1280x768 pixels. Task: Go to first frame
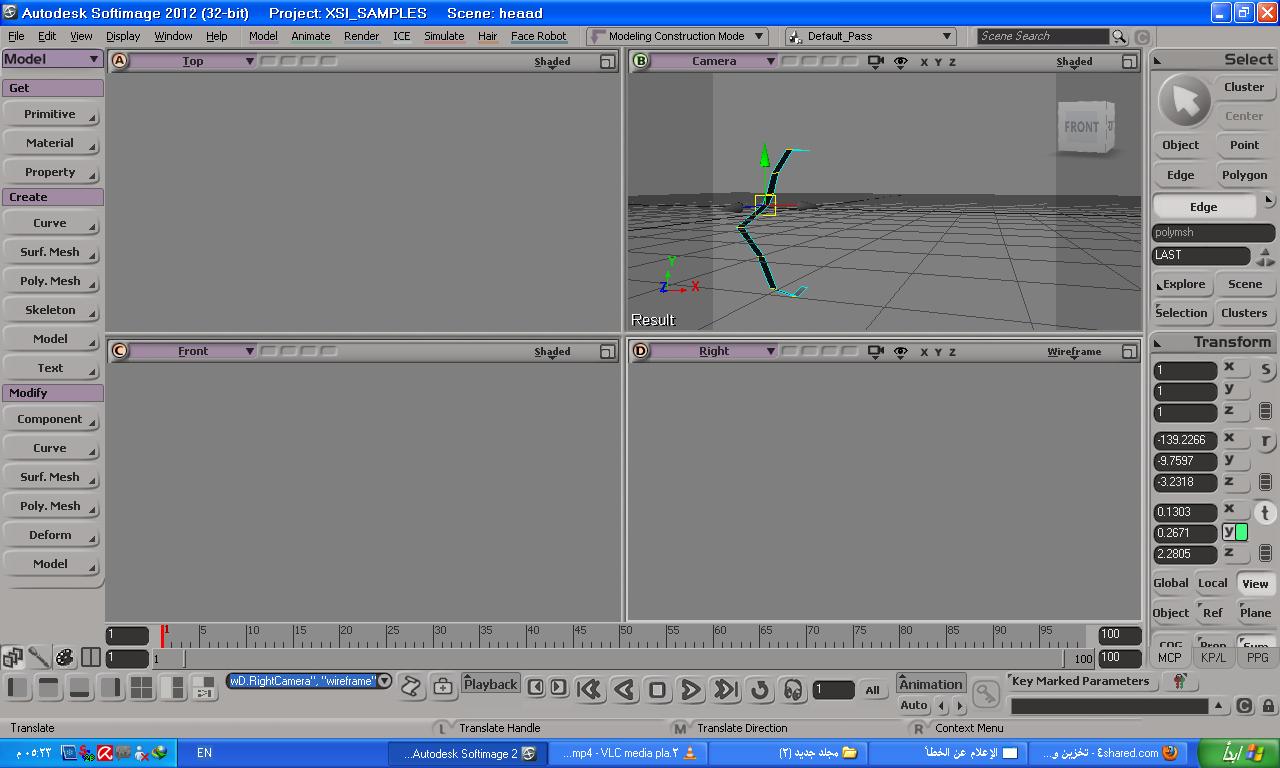[589, 689]
